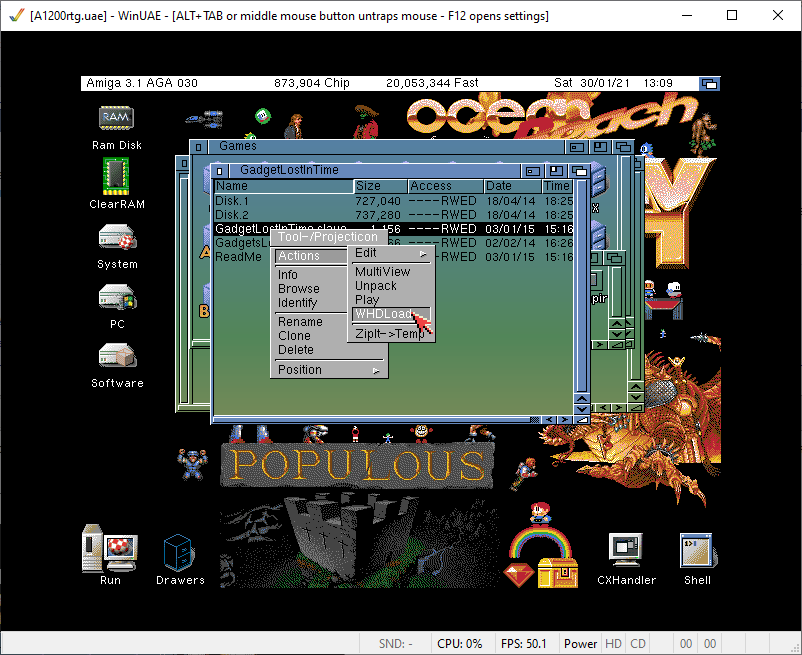Sort by the Time column header
The height and width of the screenshot is (655, 802).
pos(558,186)
